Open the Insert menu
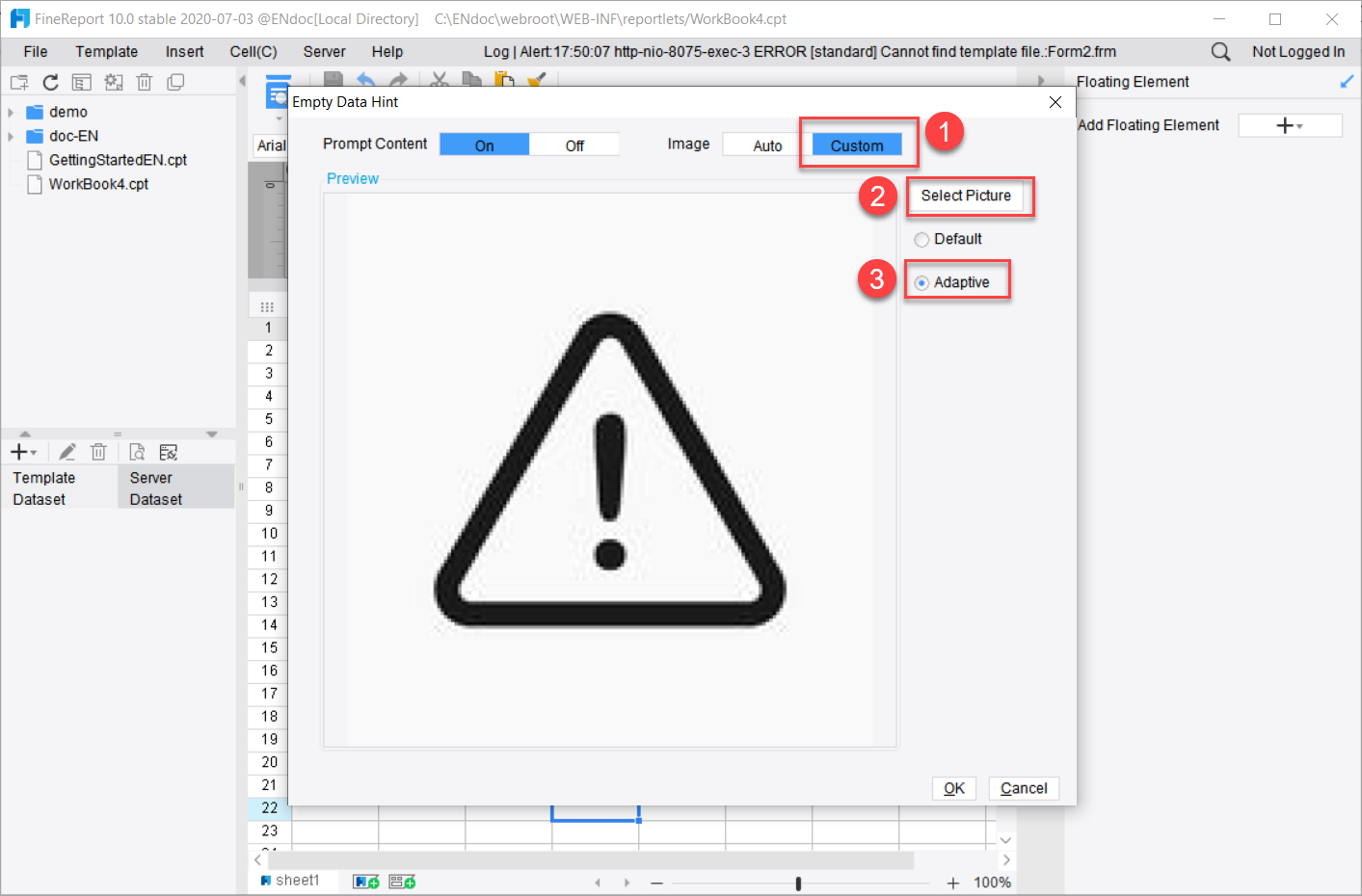This screenshot has height=896, width=1362. tap(184, 52)
